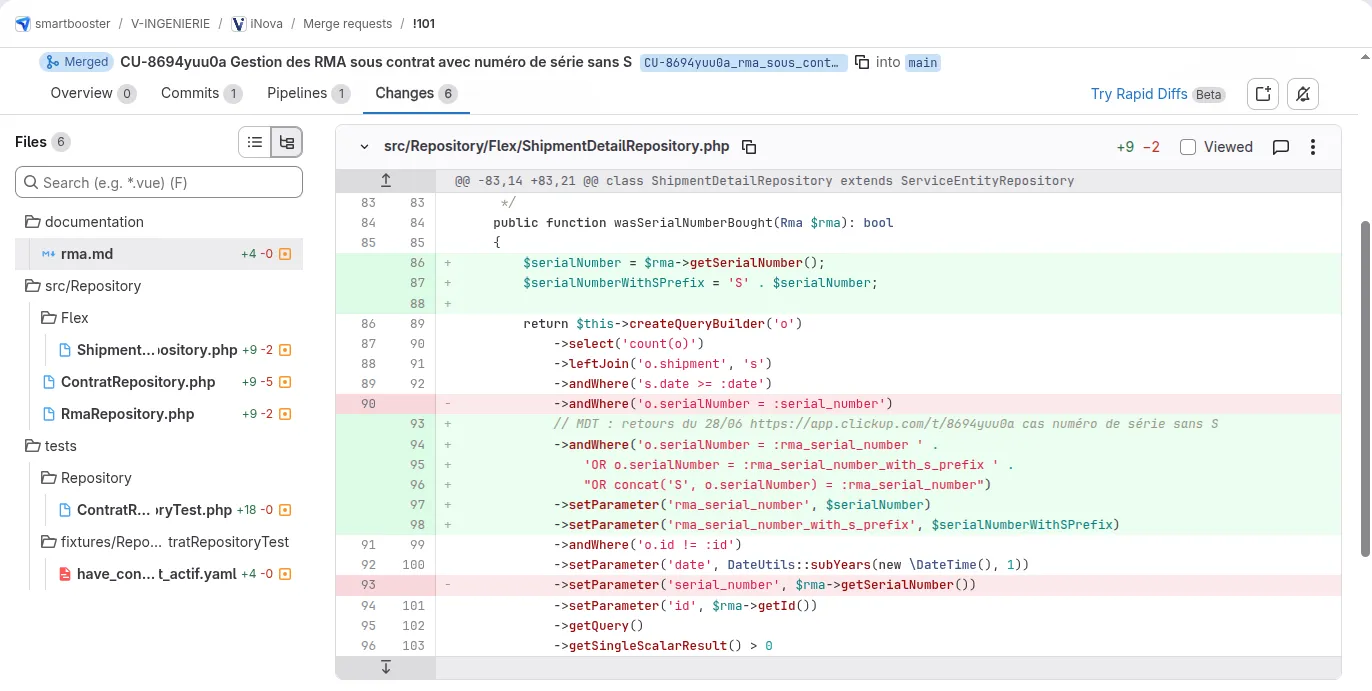Viewport: 1372px width, 691px height.
Task: Click the !101 merge request breadcrumb
Action: [423, 24]
